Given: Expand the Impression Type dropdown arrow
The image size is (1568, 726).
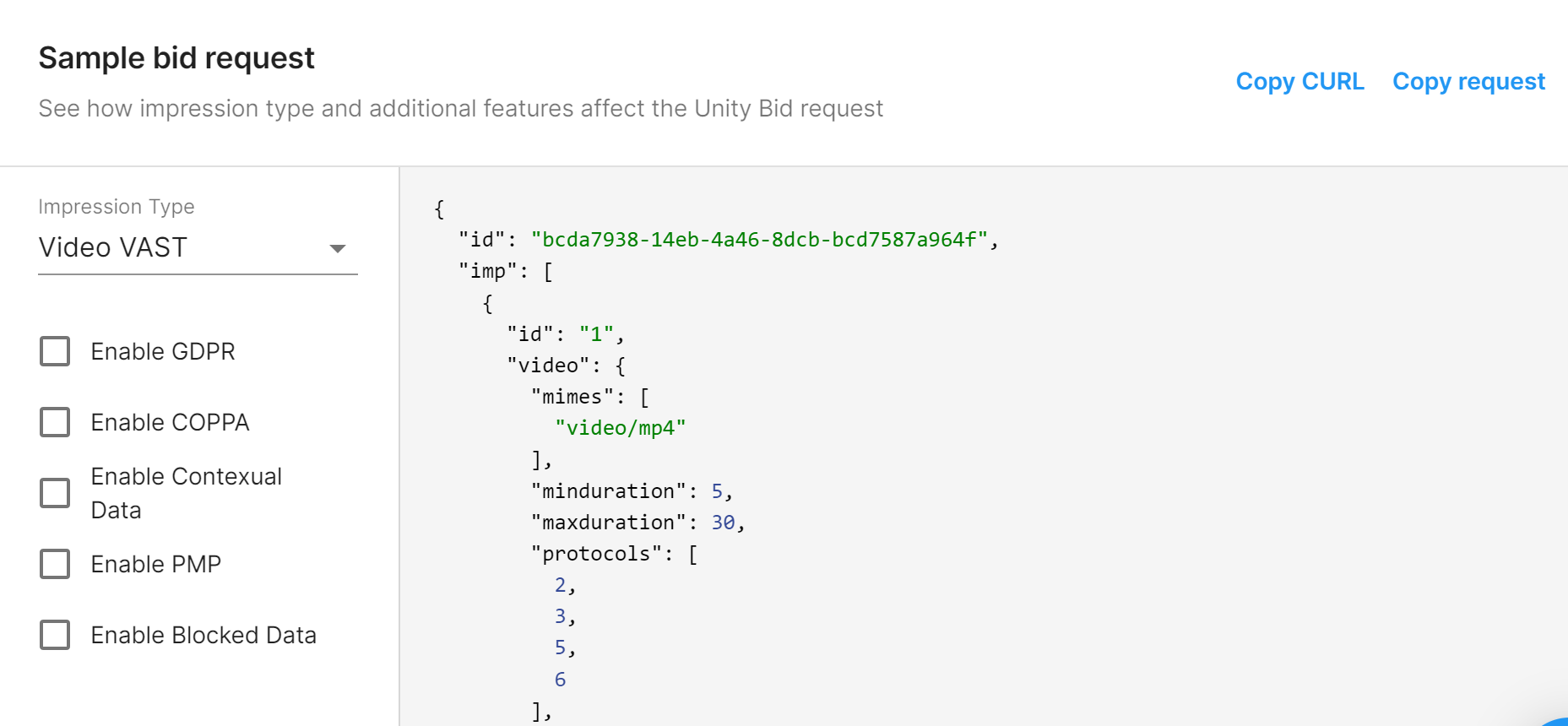Looking at the screenshot, I should coord(338,248).
